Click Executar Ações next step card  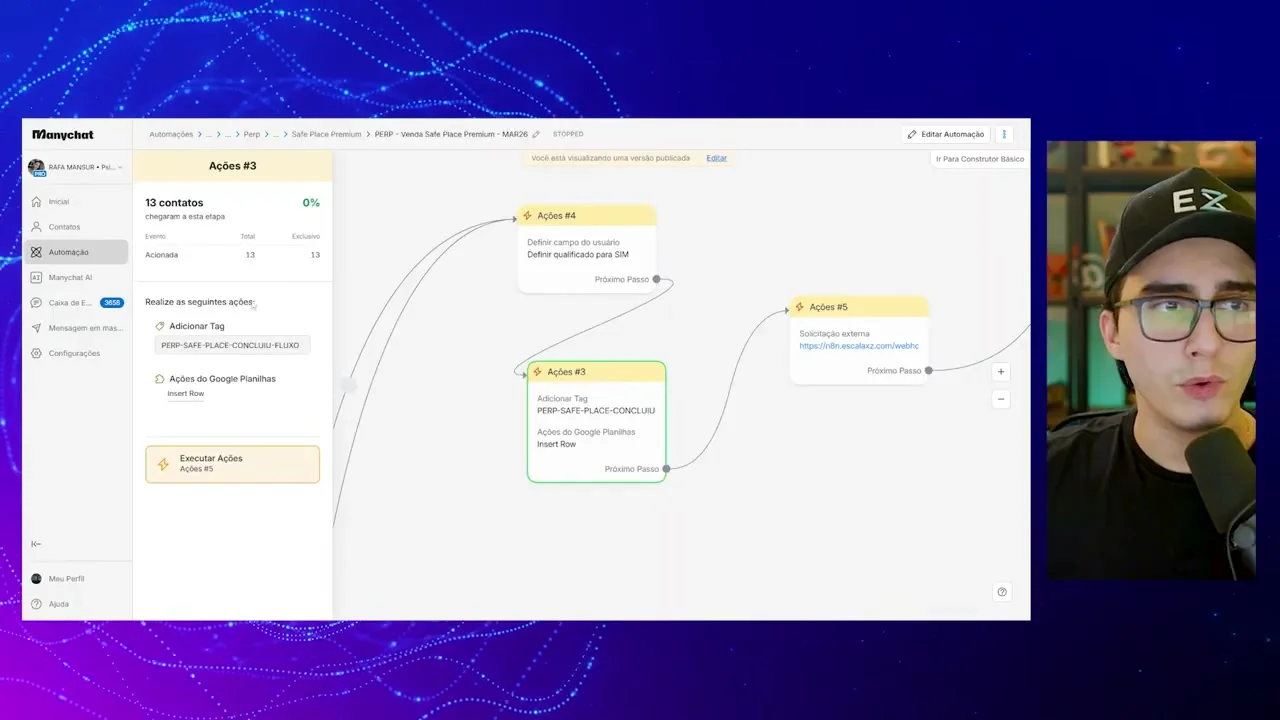coord(232,464)
